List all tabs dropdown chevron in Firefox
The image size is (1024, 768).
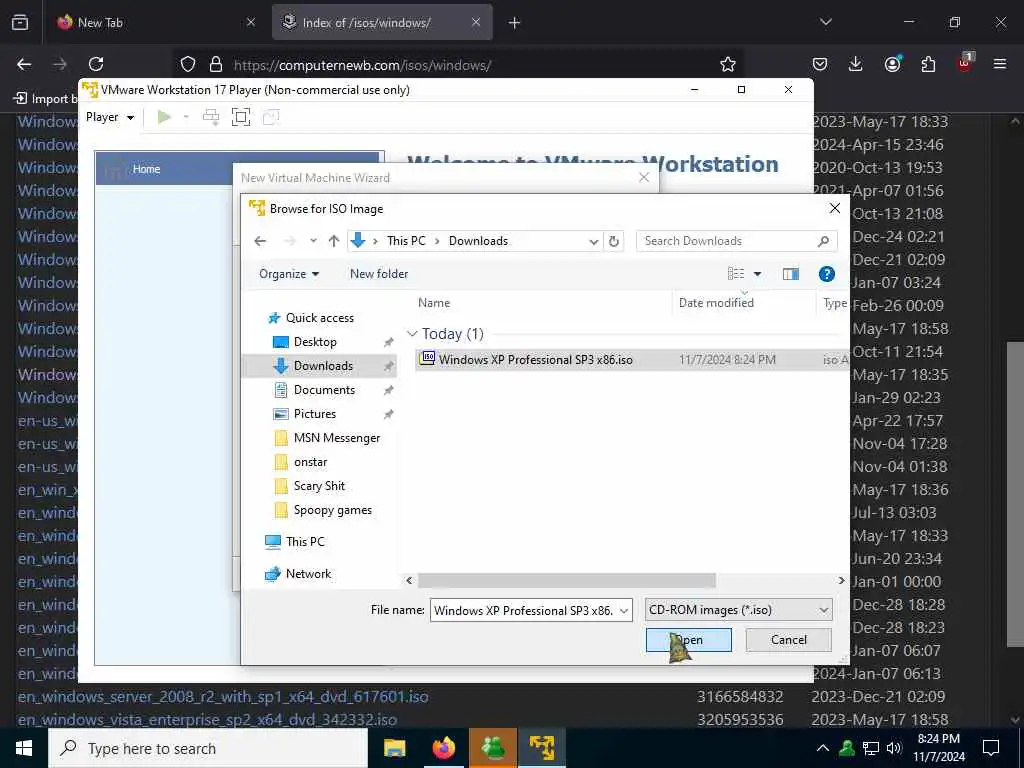point(825,22)
